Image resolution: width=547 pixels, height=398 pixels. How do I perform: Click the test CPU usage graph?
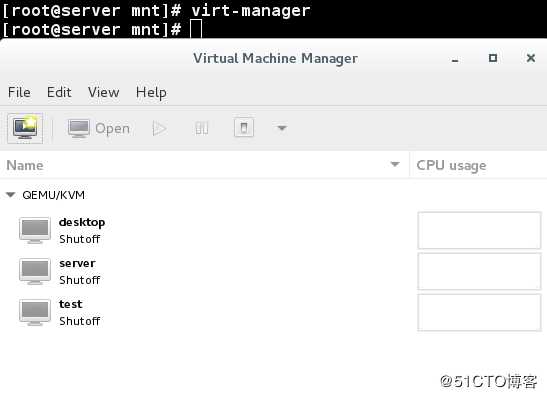[x=479, y=312]
